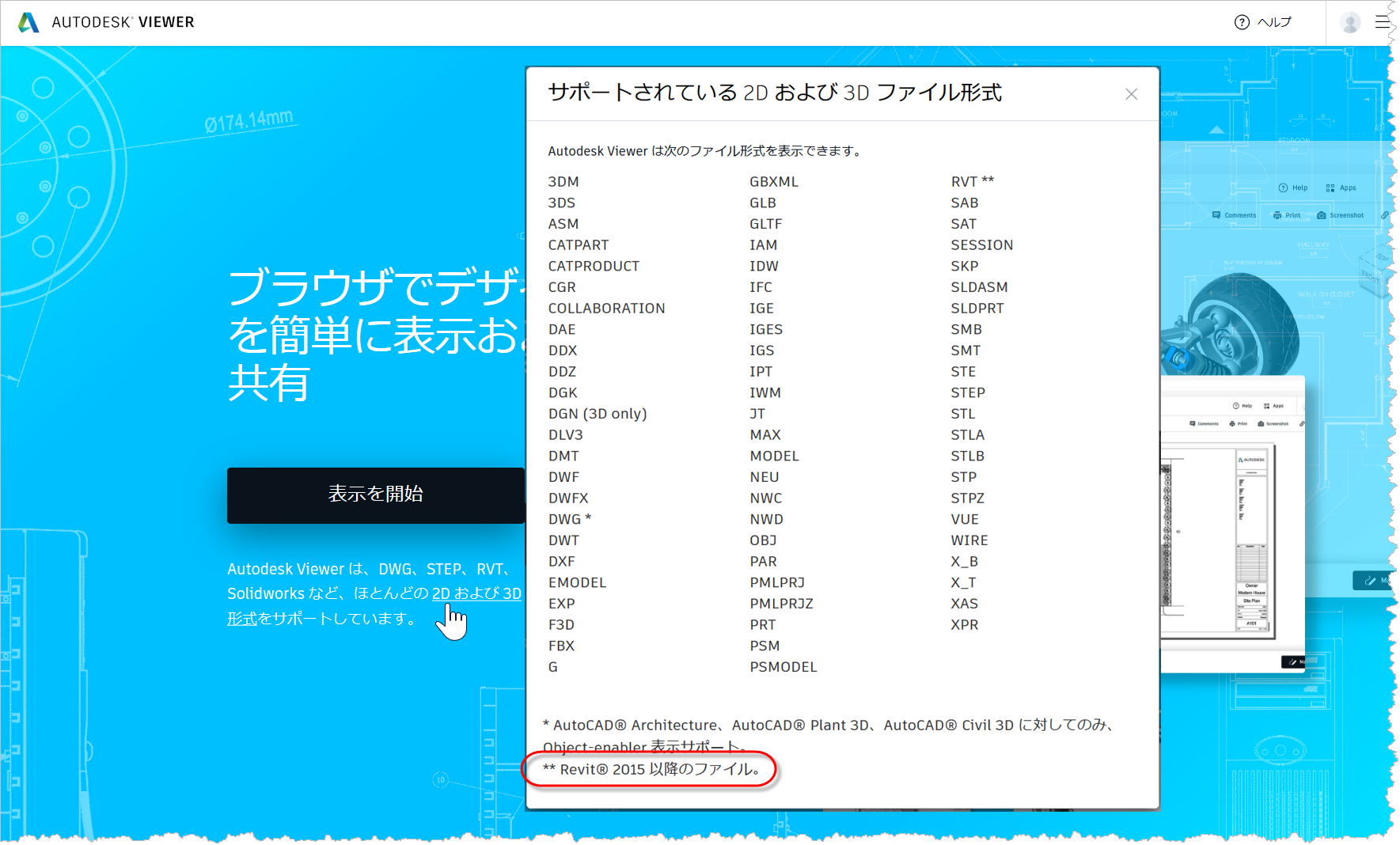
Task: Select the SLDASM format entry
Action: 979,288
